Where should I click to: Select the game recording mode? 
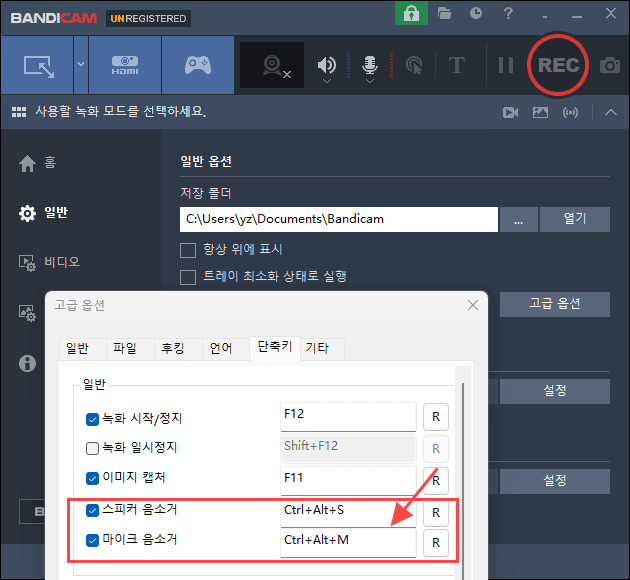(x=198, y=65)
